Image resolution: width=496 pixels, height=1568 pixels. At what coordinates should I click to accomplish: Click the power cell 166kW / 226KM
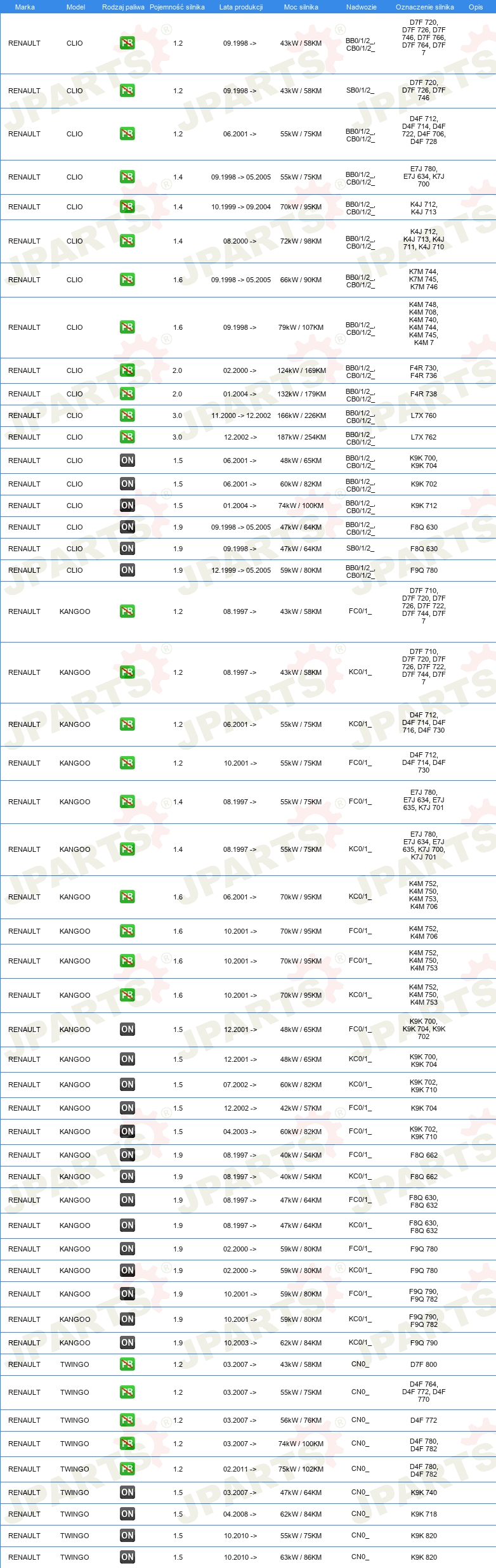click(x=301, y=415)
